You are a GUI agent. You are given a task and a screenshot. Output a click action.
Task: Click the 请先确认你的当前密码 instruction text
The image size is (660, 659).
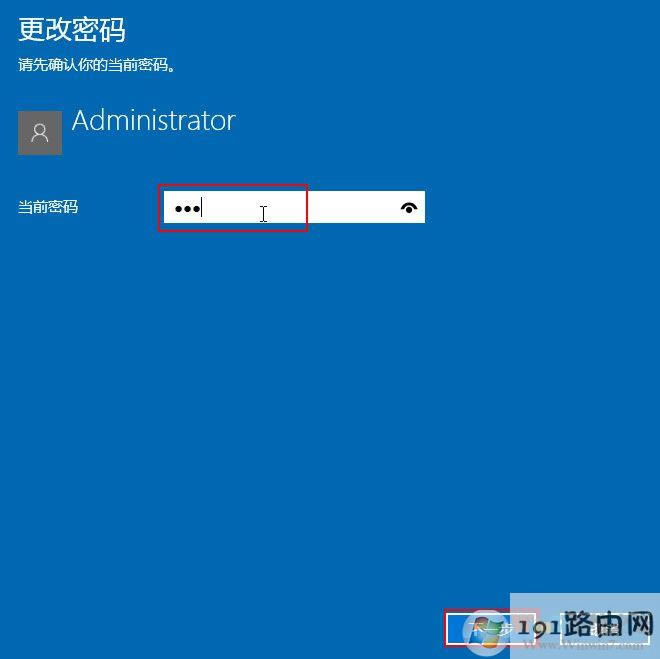(97, 65)
